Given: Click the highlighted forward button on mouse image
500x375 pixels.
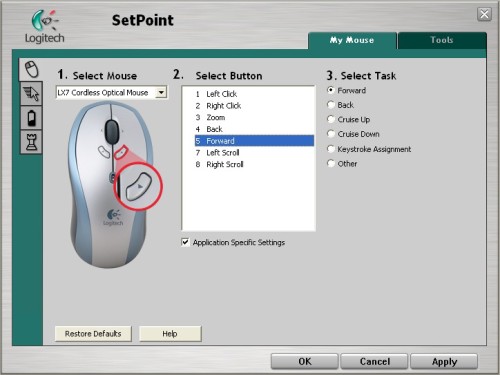Looking at the screenshot, I should coord(121,152).
